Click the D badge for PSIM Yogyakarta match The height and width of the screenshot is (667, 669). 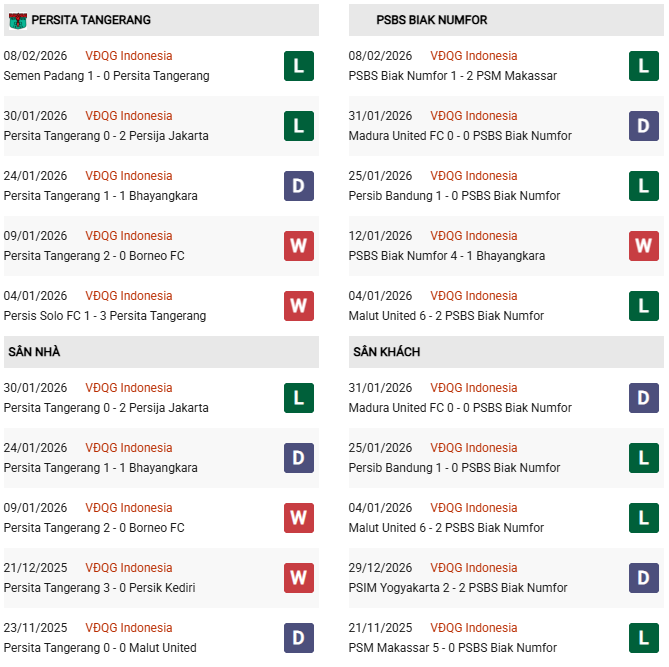coord(643,578)
